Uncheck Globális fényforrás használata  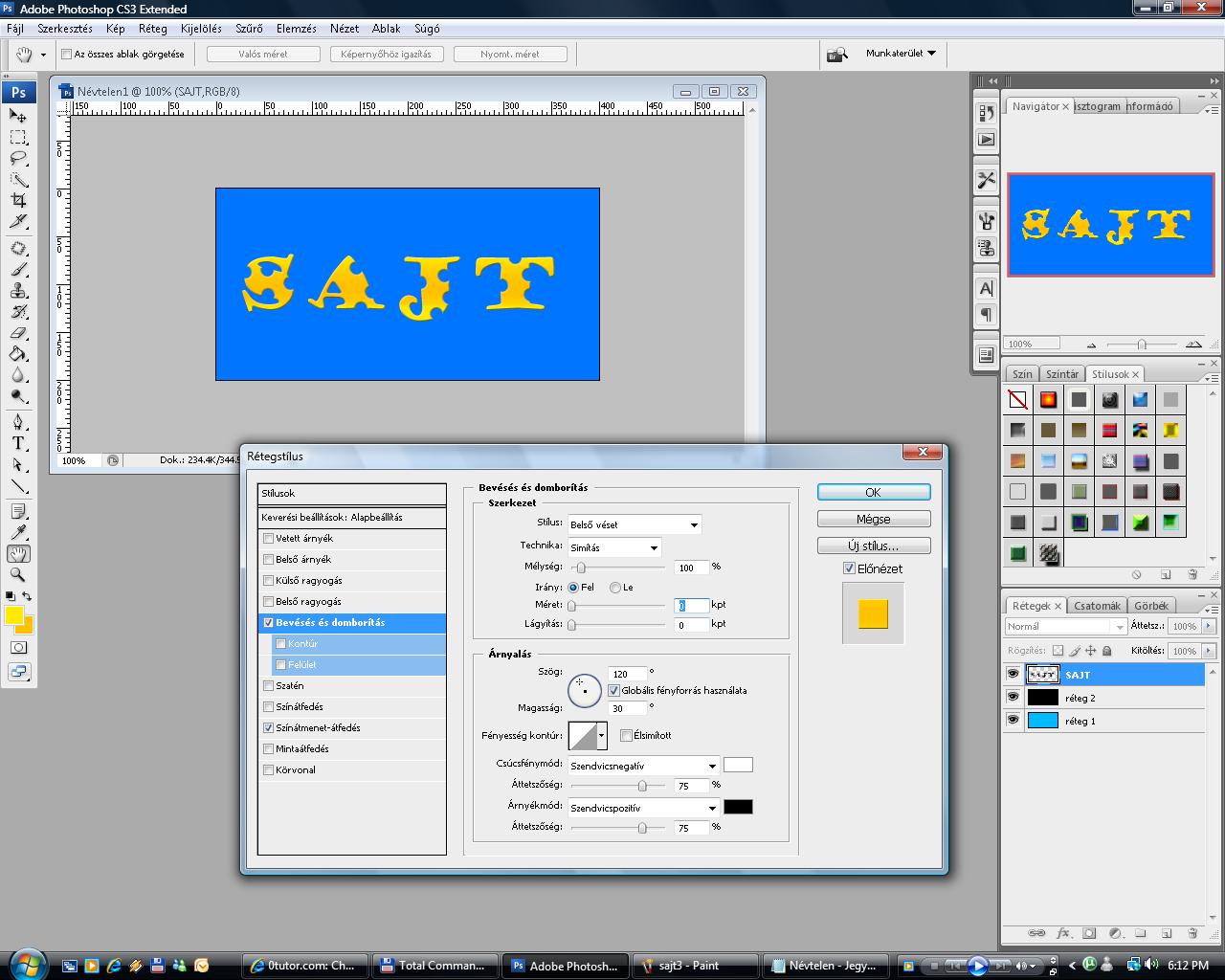[613, 690]
